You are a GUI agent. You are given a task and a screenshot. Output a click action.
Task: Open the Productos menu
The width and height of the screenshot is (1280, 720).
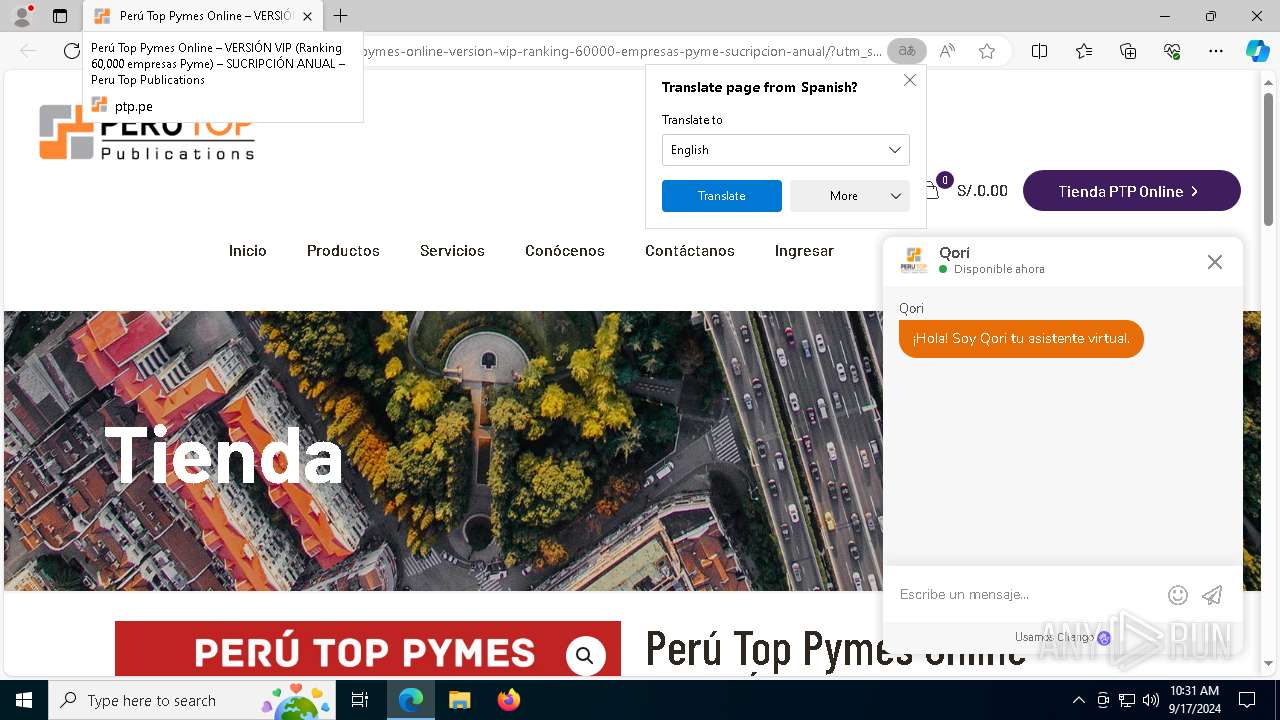(343, 251)
